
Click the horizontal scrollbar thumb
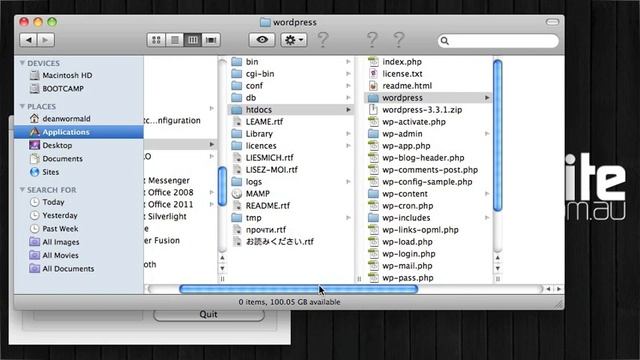click(x=298, y=289)
